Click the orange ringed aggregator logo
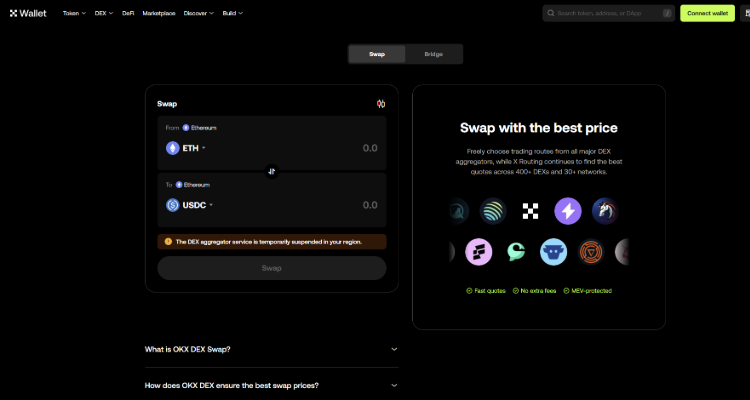750x400 pixels. 591,252
